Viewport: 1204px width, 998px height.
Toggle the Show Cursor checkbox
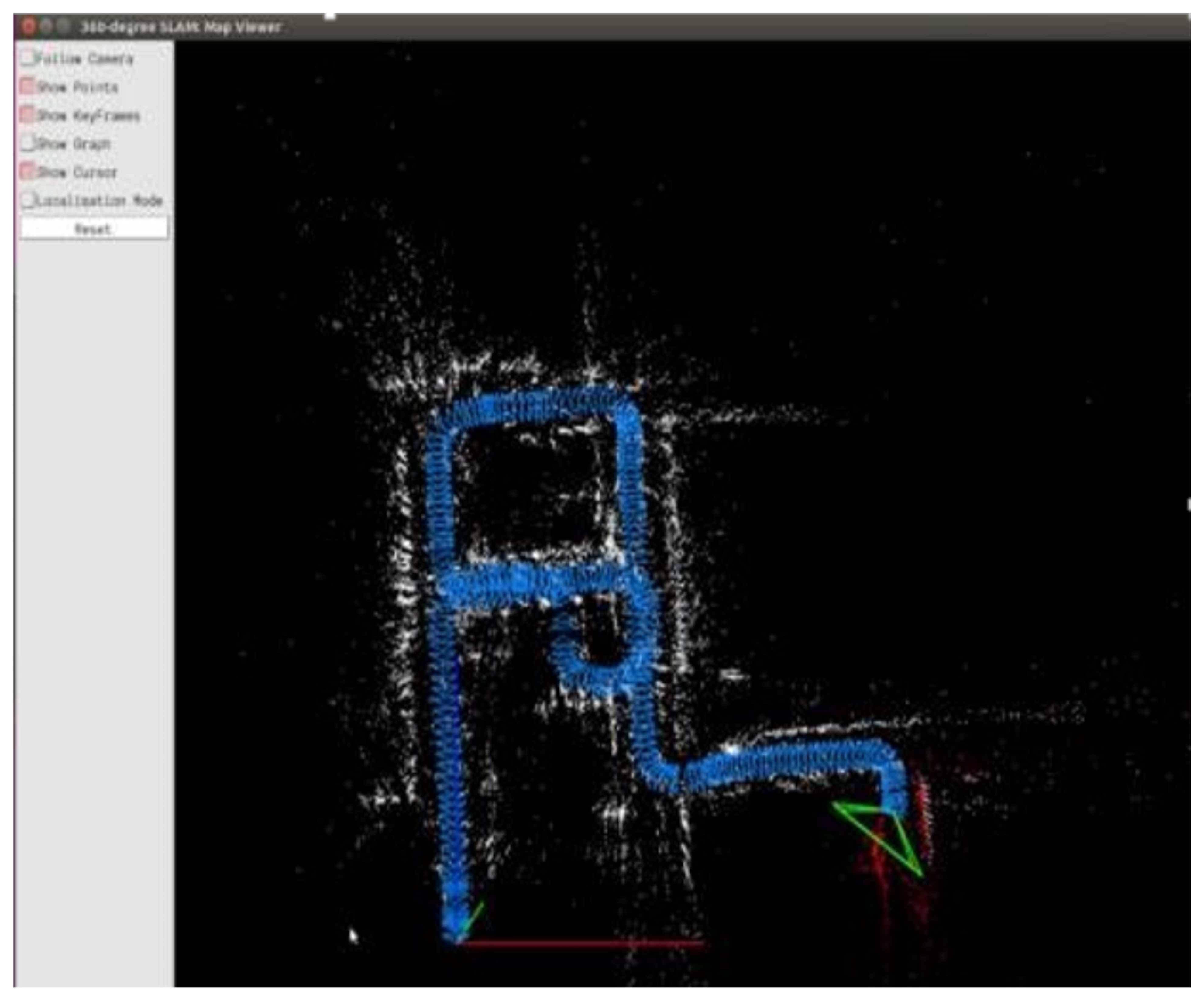(x=27, y=171)
